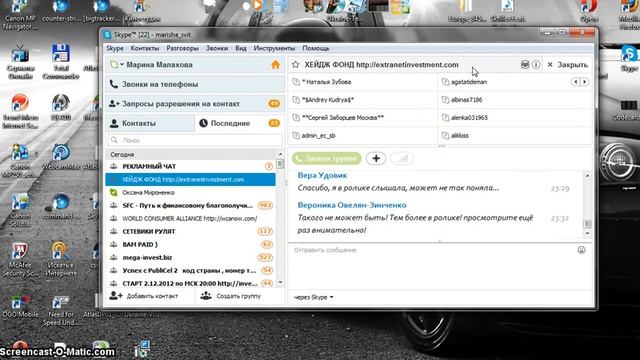Click the chat notifications icon next to info
The image size is (640, 360).
pyautogui.click(x=525, y=64)
